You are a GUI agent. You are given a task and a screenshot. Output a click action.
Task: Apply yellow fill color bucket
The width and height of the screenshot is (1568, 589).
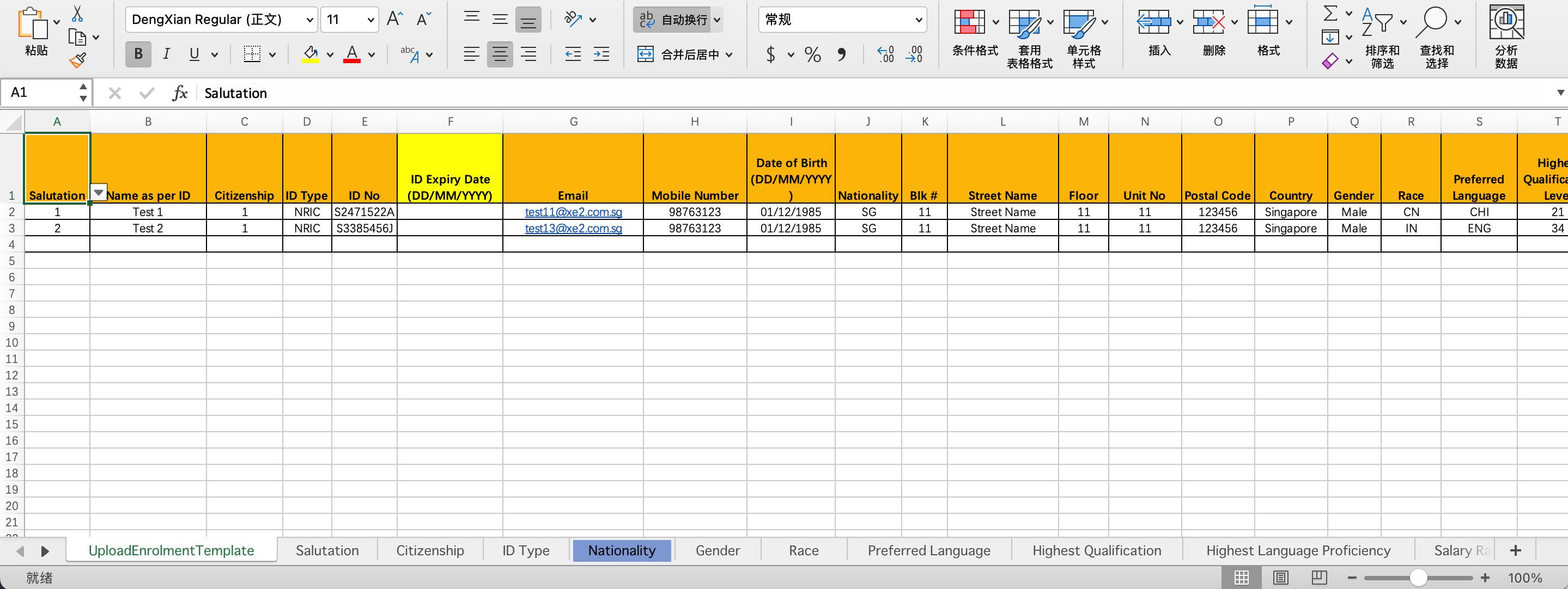pos(311,54)
